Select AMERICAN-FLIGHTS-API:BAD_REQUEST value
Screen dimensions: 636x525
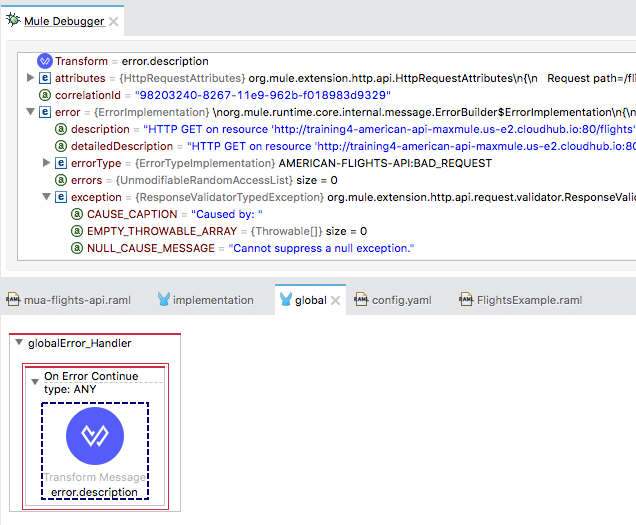click(385, 164)
